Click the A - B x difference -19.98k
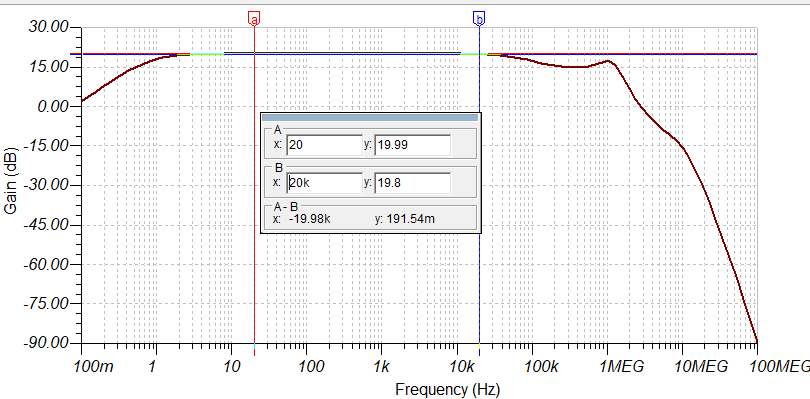 (310, 219)
